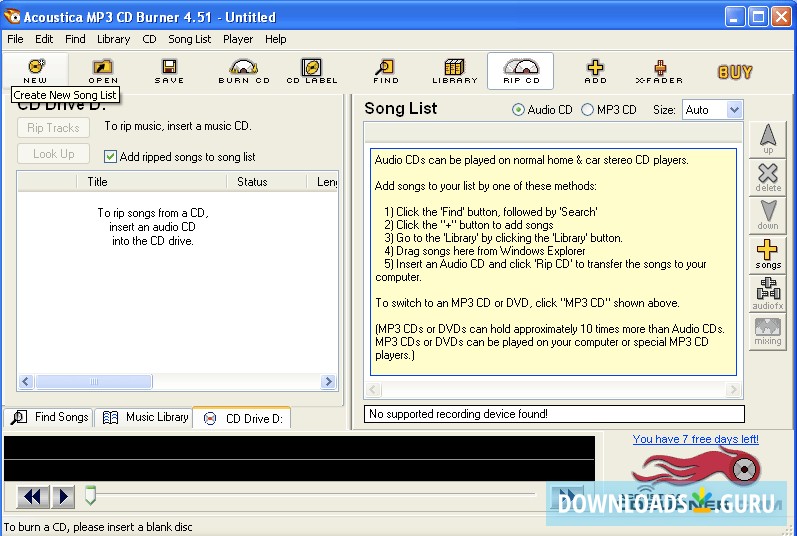Open the Find menu
This screenshot has width=797, height=536.
tap(75, 39)
